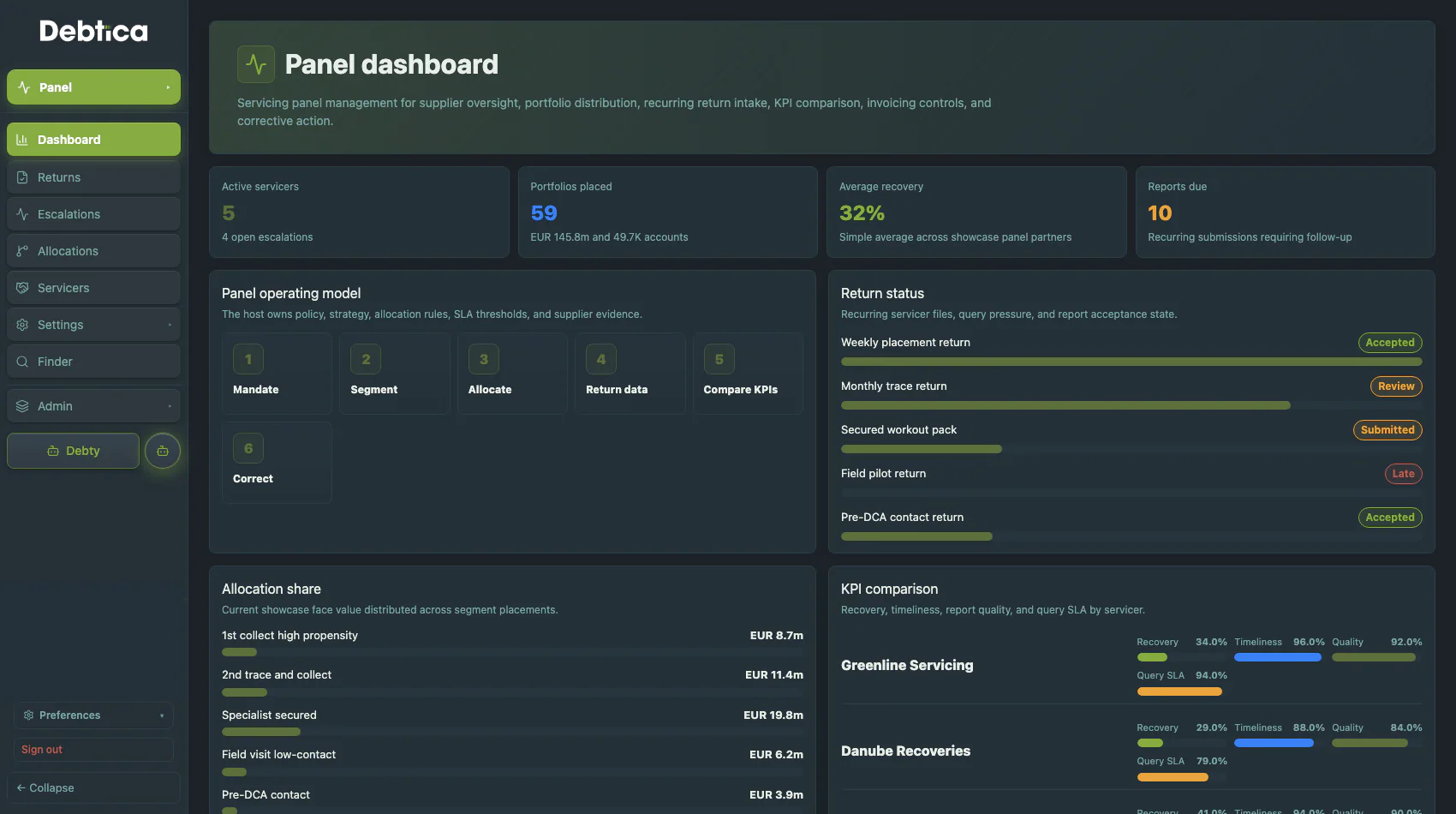
Task: Click the 'KPI comparison' heading
Action: pos(889,590)
